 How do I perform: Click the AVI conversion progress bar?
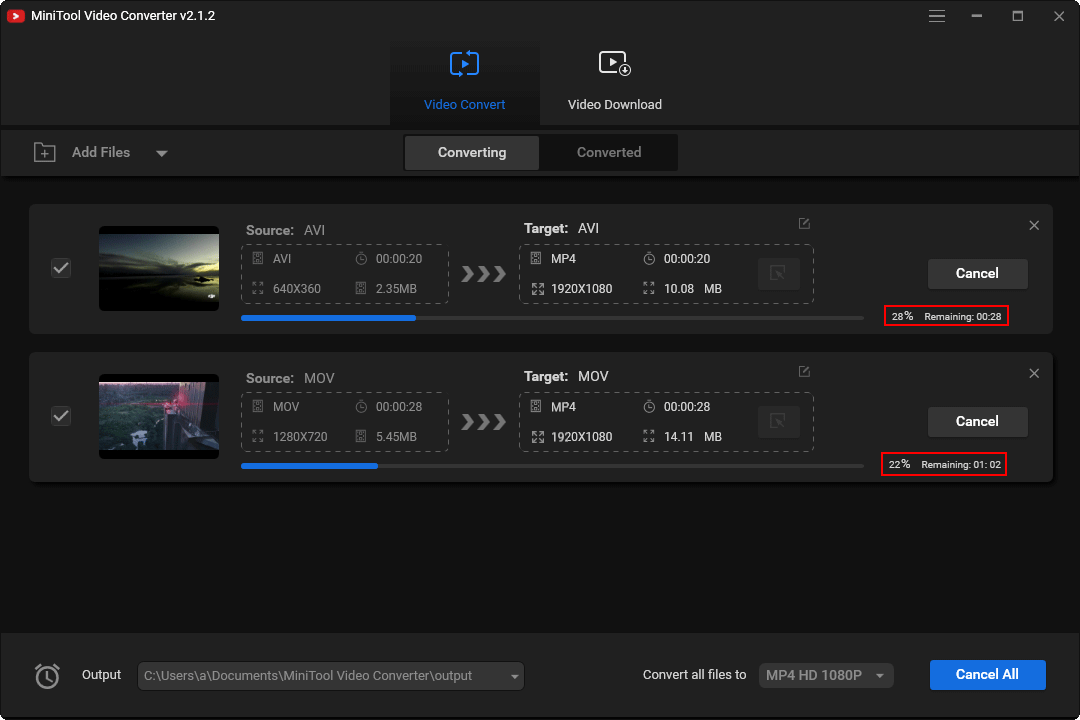552,318
